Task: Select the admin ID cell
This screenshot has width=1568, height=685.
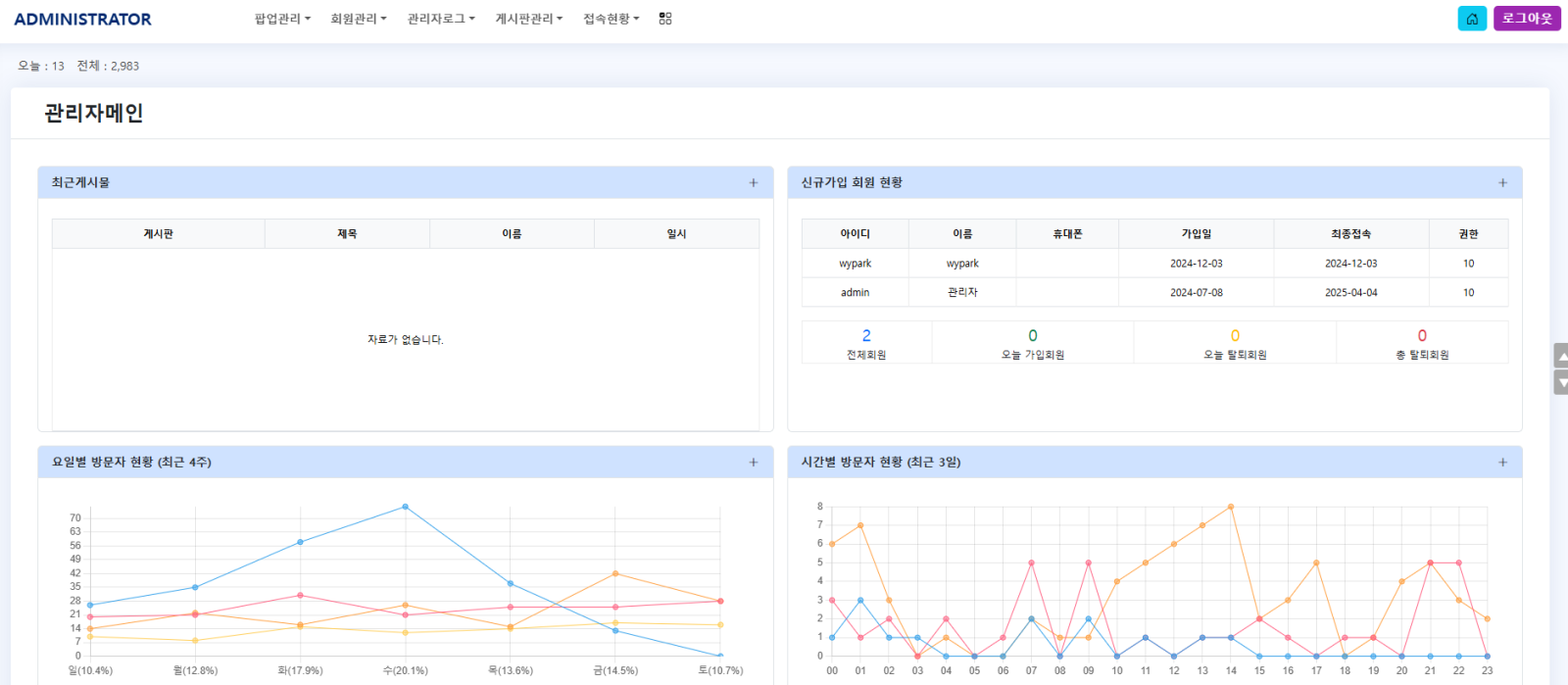Action: click(x=856, y=293)
